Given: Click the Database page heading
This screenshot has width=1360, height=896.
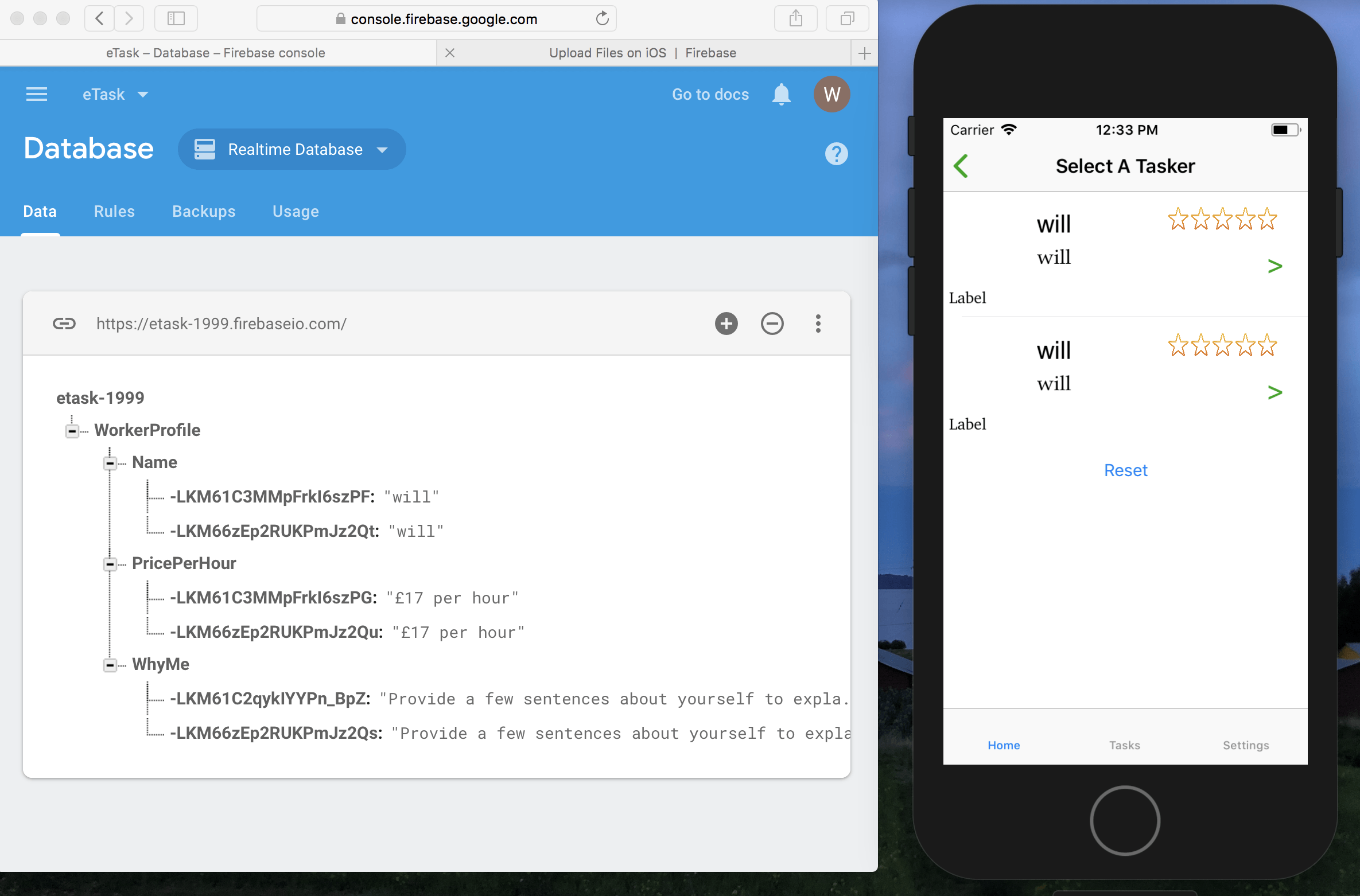Looking at the screenshot, I should [89, 149].
